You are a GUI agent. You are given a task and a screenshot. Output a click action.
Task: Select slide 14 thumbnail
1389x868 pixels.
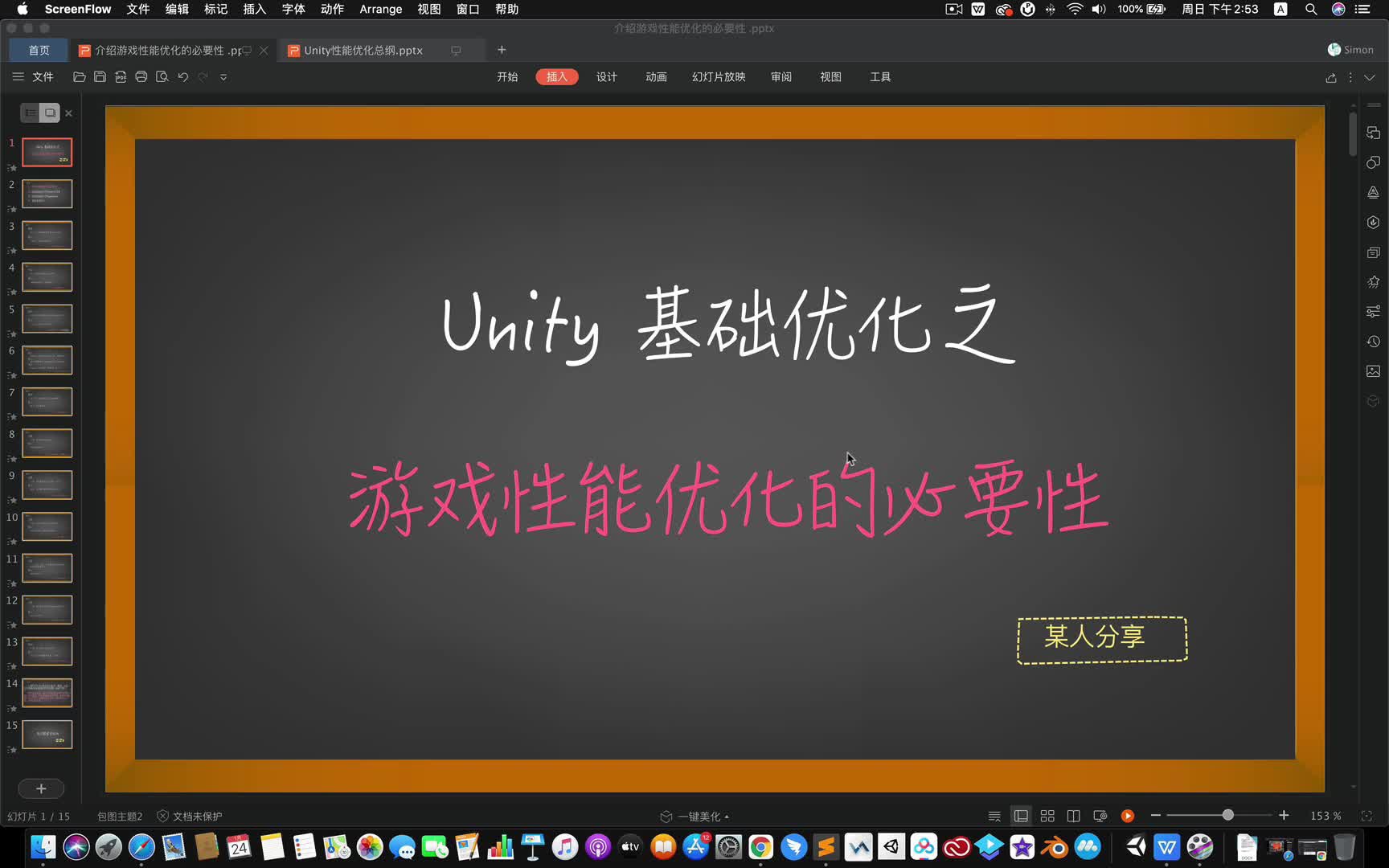pos(47,693)
